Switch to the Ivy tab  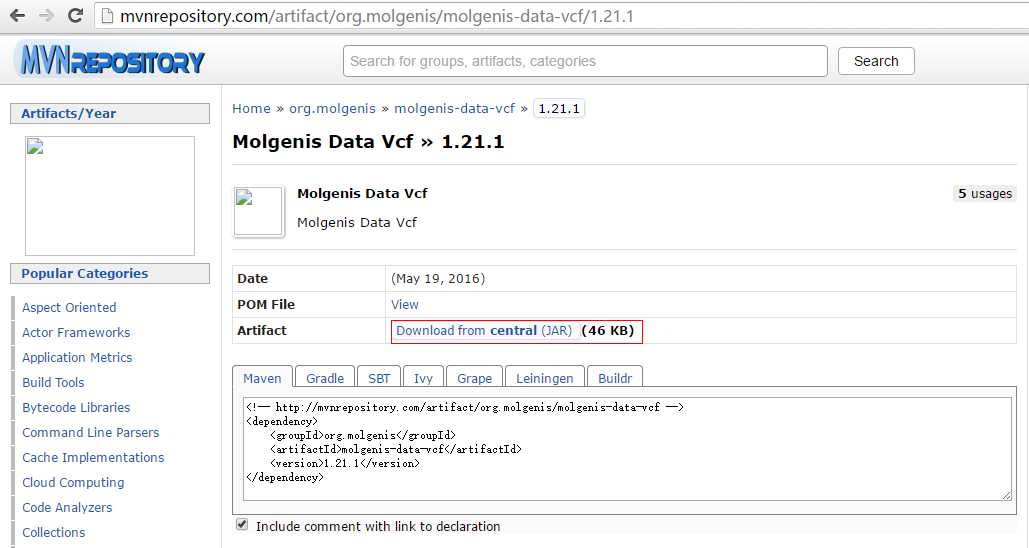pyautogui.click(x=423, y=378)
